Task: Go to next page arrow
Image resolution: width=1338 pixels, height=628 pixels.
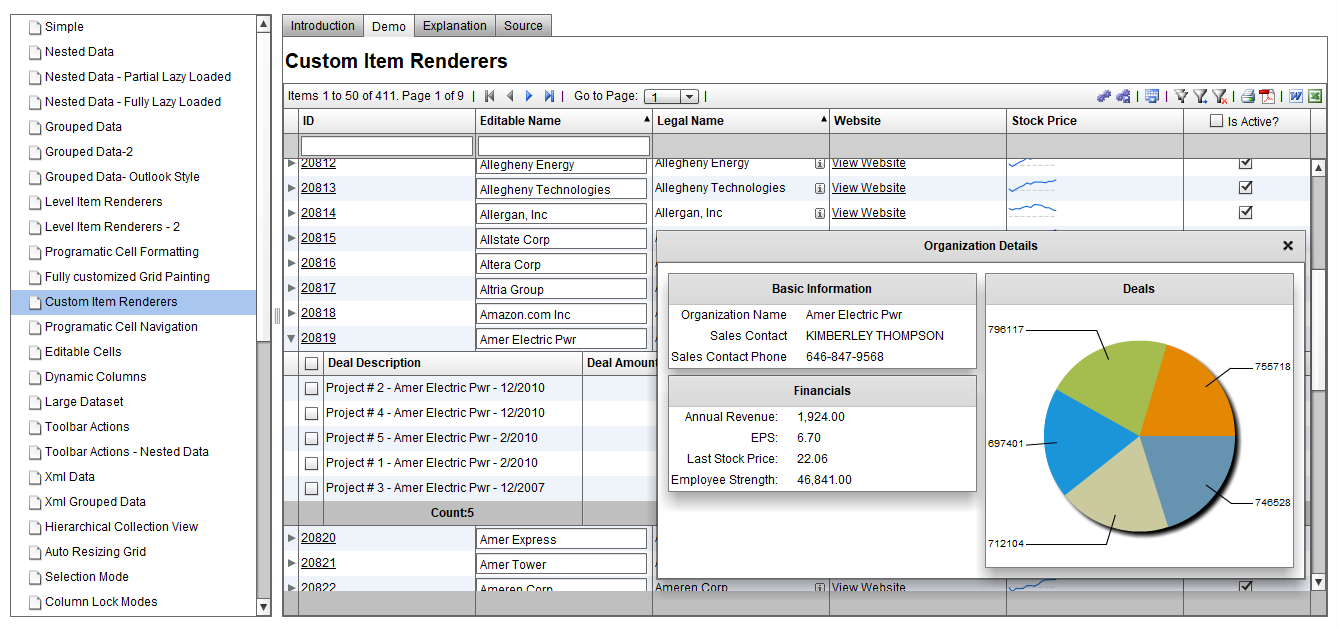Action: [x=529, y=96]
